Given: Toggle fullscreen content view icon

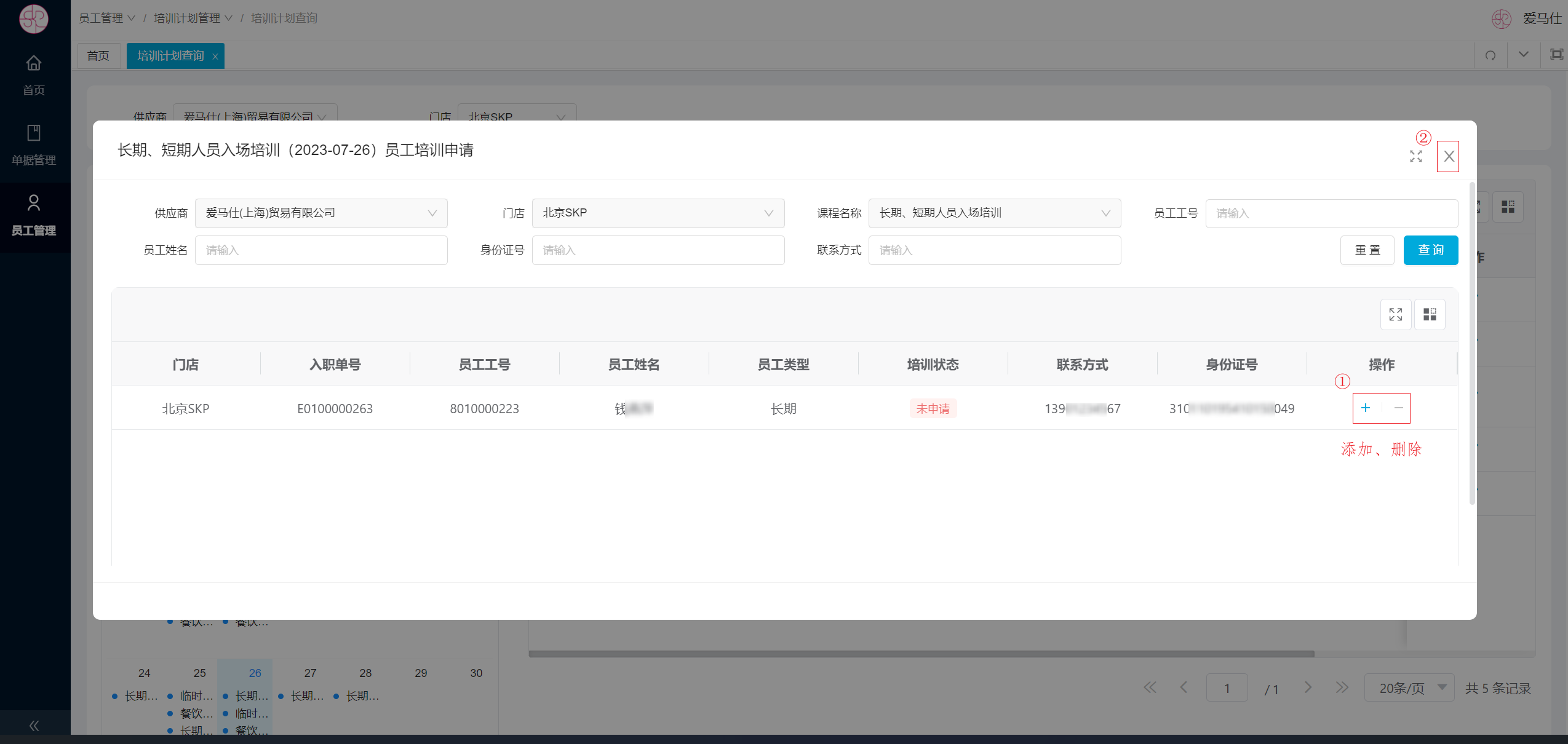Looking at the screenshot, I should pos(1556,55).
